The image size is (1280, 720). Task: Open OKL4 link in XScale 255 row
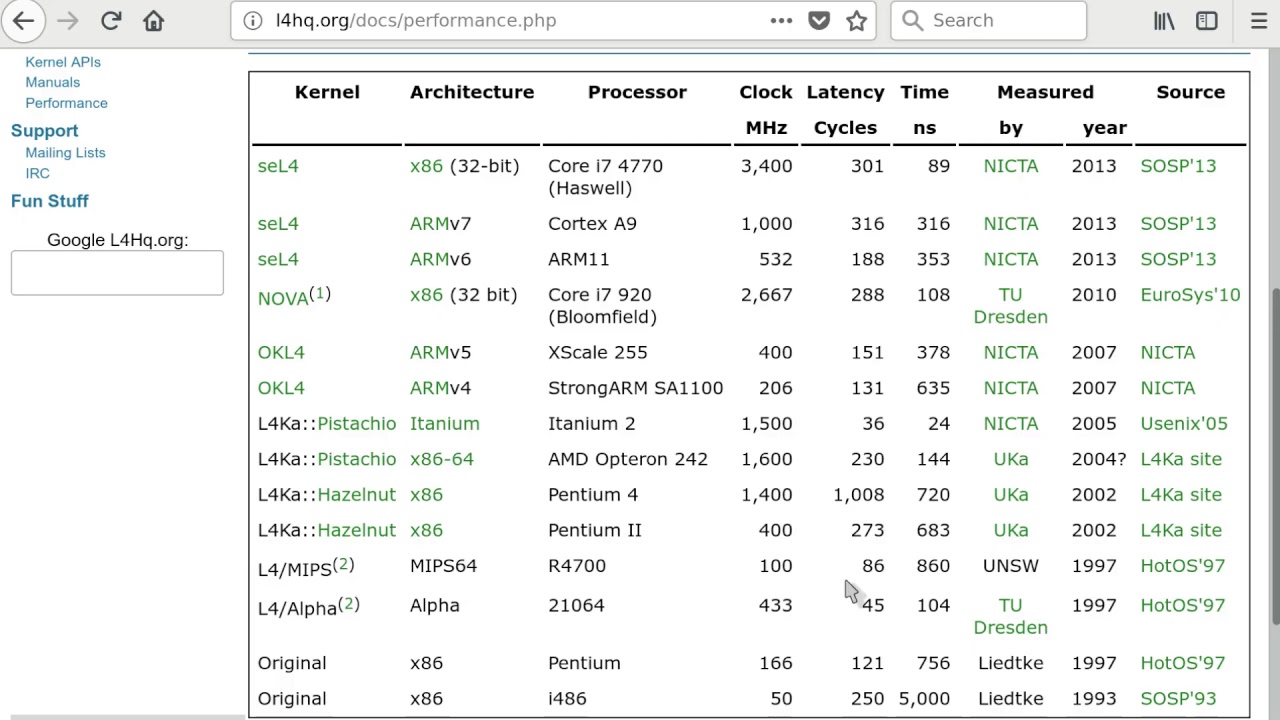click(x=281, y=352)
